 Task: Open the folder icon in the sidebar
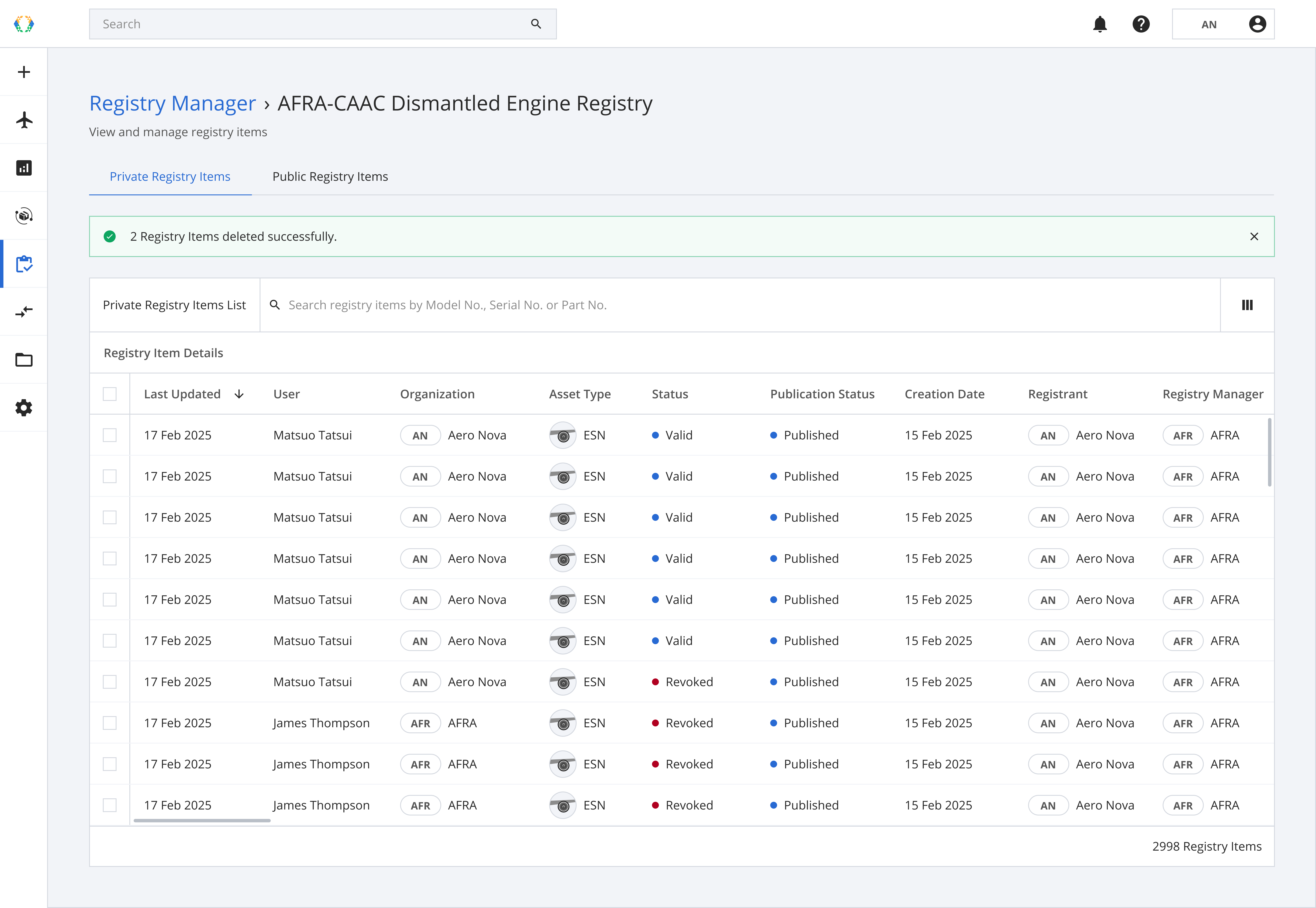coord(24,360)
